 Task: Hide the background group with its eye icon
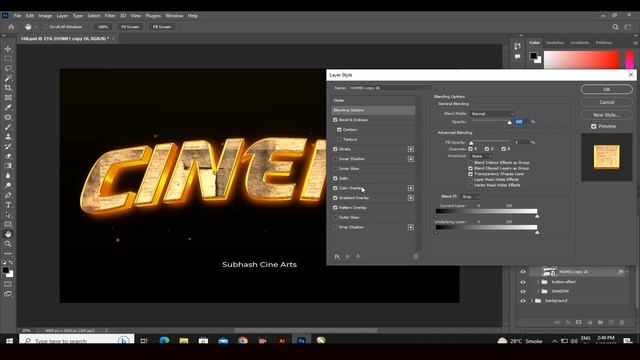pyautogui.click(x=523, y=301)
